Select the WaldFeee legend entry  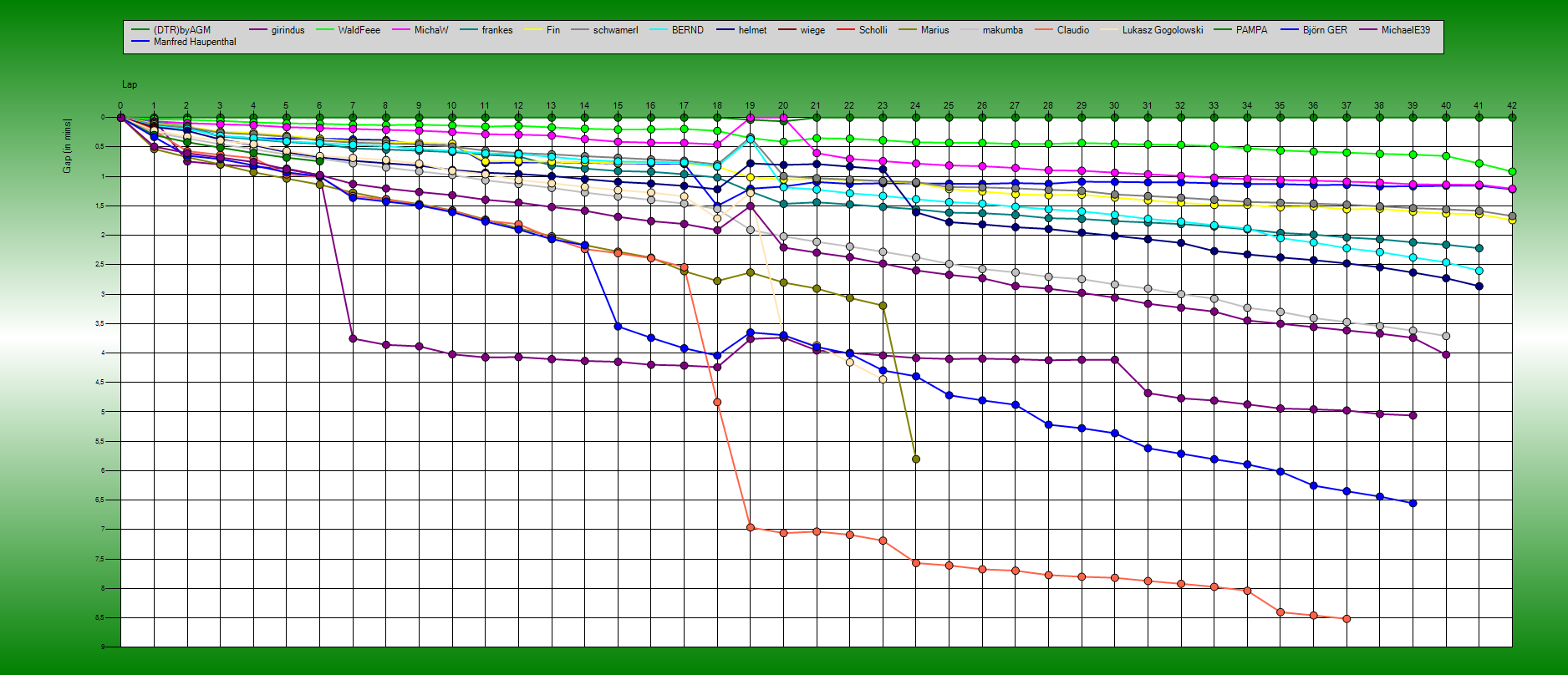tap(348, 30)
